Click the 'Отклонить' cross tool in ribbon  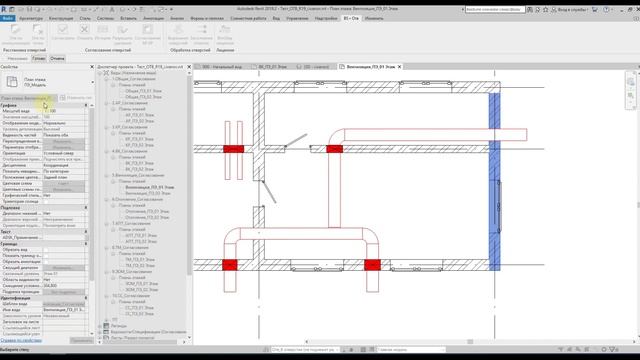84,33
